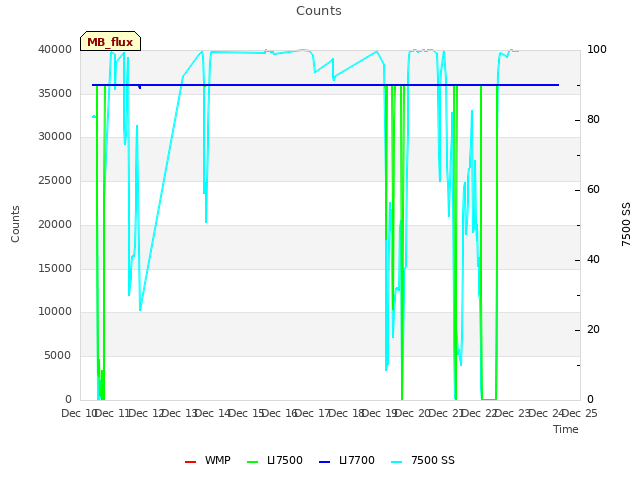Click the right axis label '7500 SS'

tap(626, 224)
